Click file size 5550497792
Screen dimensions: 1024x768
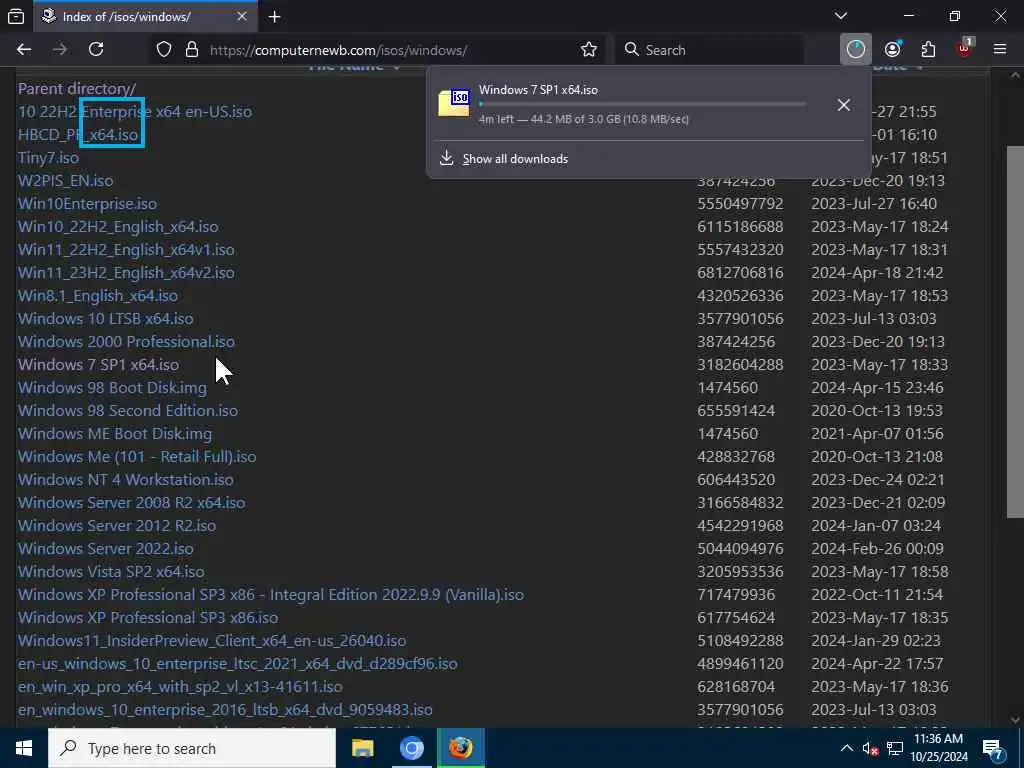click(740, 204)
